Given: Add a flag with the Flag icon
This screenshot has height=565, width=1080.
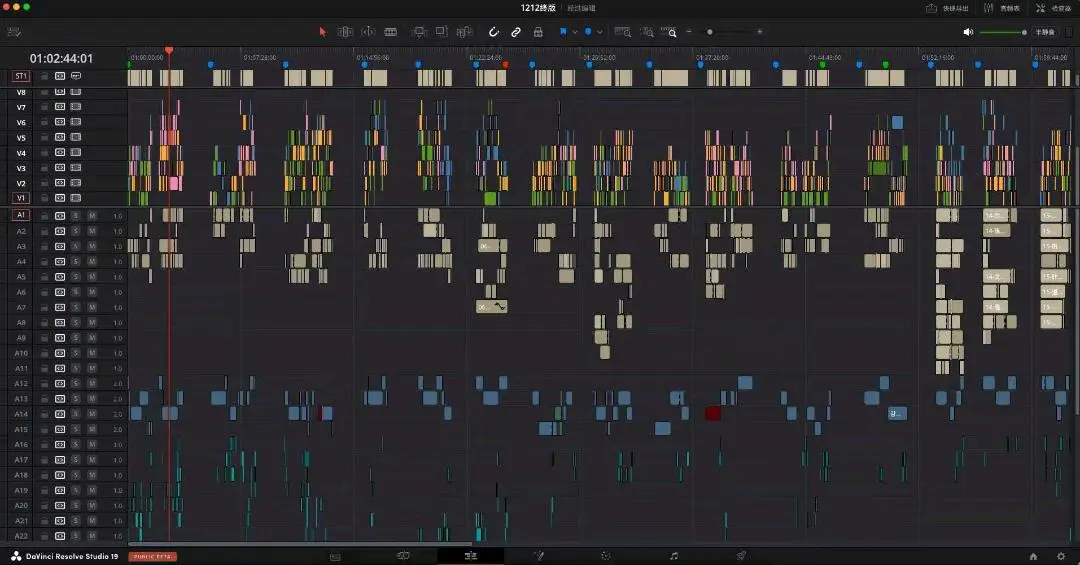Looking at the screenshot, I should point(563,32).
